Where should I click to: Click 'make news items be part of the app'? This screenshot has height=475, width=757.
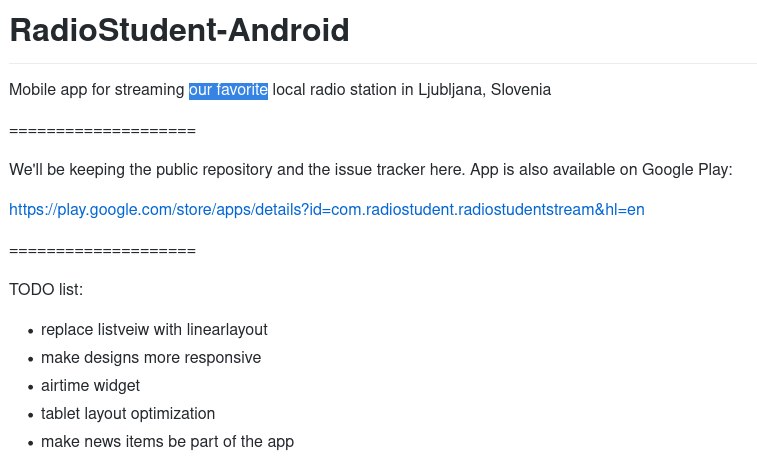click(x=168, y=442)
